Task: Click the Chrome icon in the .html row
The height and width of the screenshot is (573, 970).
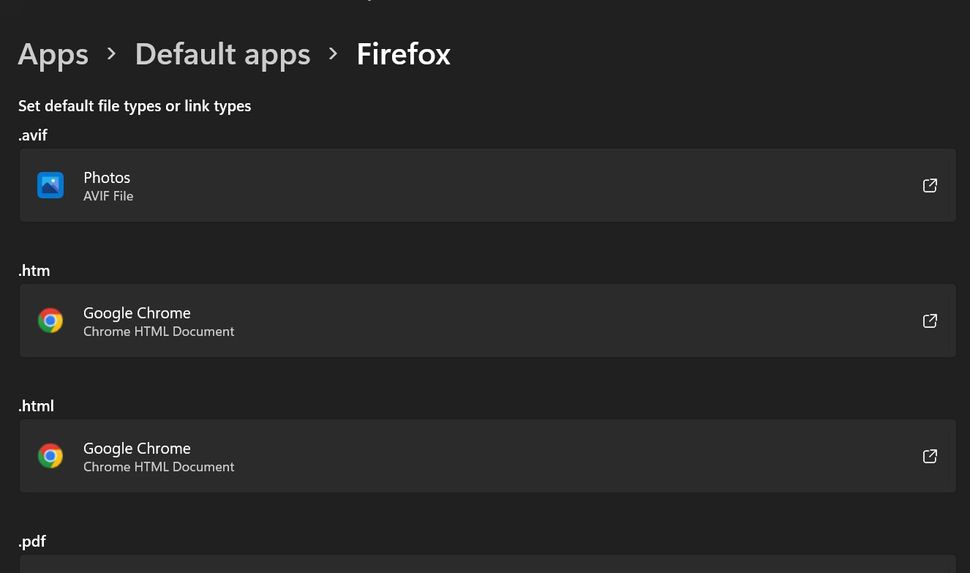Action: 50,456
